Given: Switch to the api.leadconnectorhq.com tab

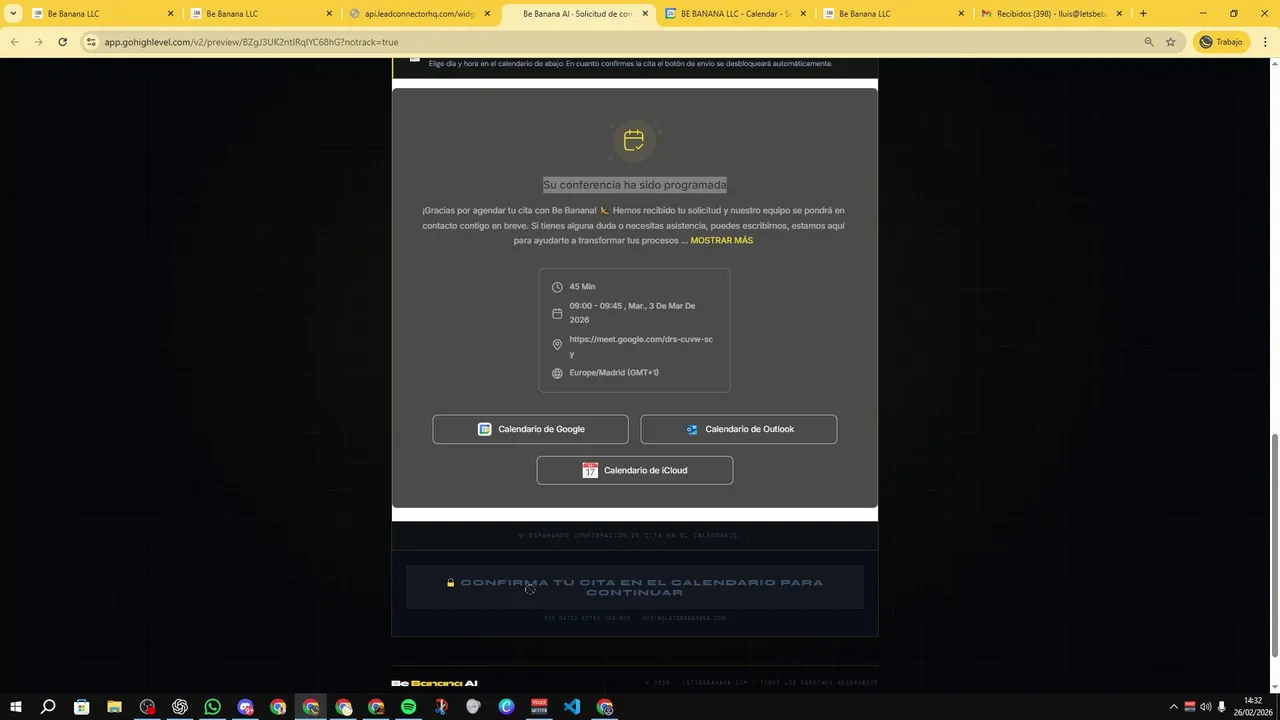Looking at the screenshot, I should click(420, 14).
